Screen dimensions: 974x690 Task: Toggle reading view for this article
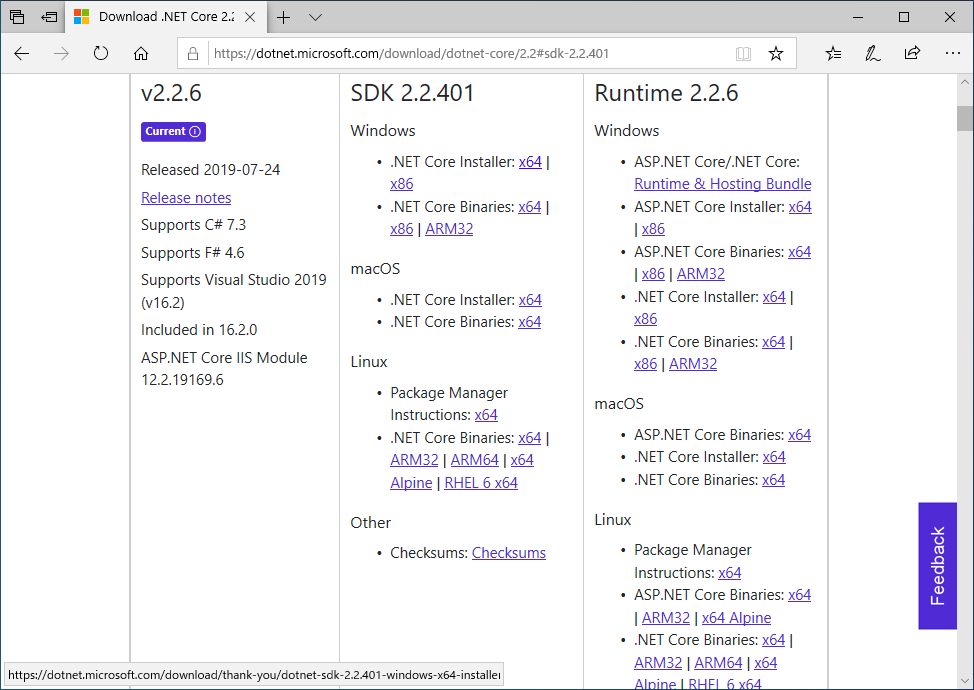(743, 53)
